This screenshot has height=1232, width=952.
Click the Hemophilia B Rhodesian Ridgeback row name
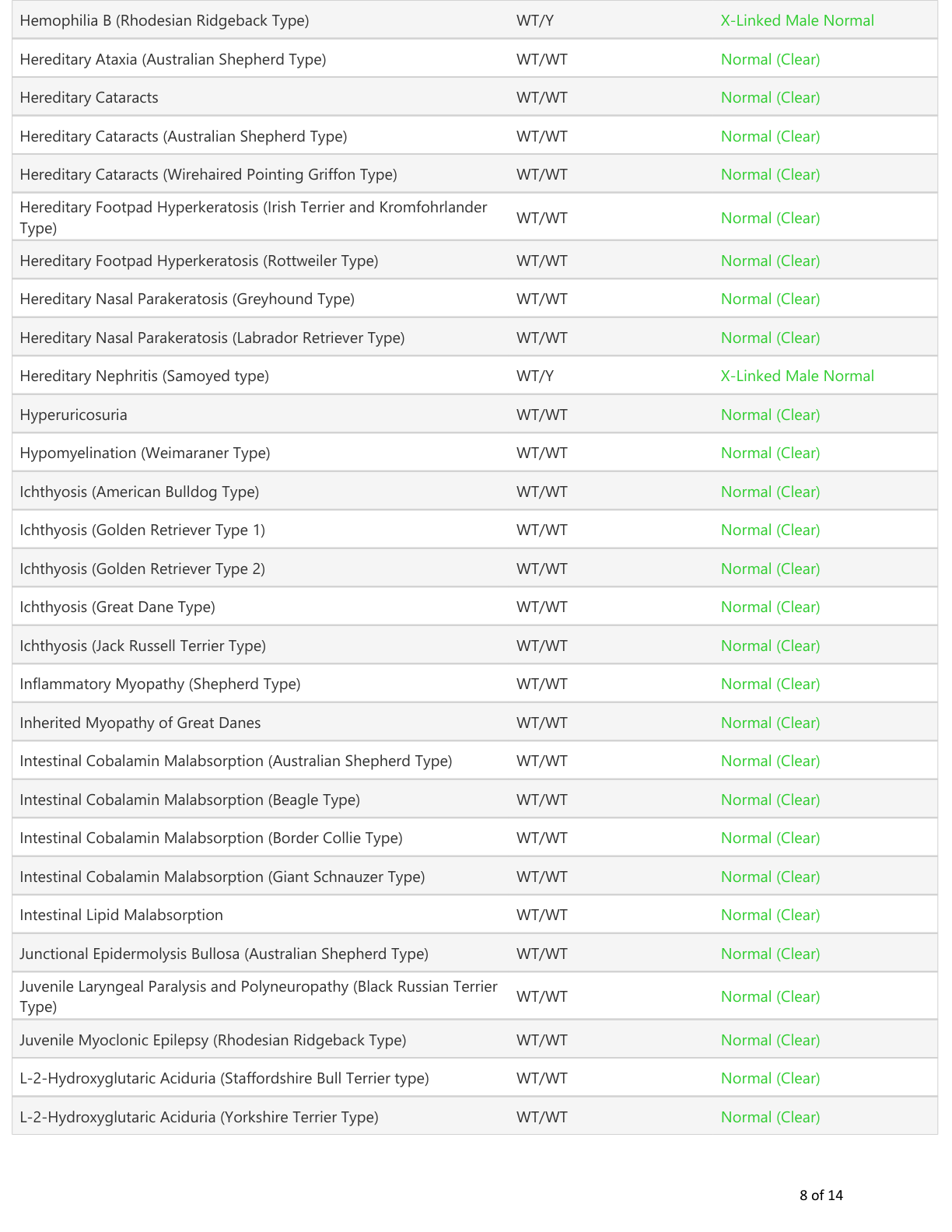coord(164,21)
